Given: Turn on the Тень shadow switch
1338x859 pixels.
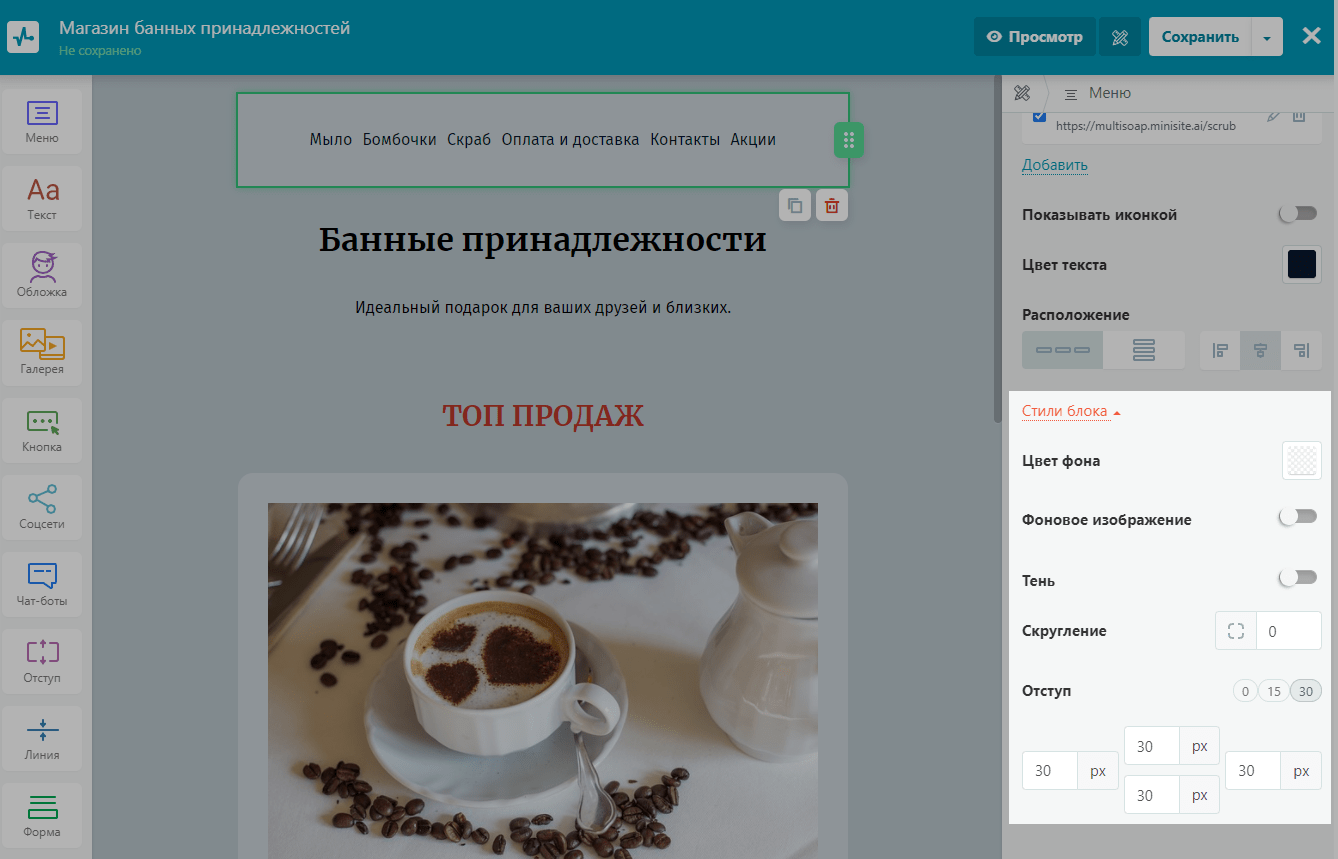Looking at the screenshot, I should point(1299,577).
